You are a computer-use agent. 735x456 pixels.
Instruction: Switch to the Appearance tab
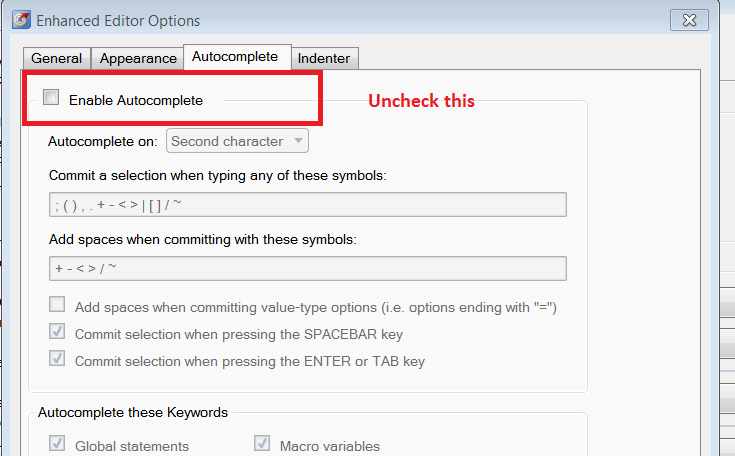click(x=138, y=58)
